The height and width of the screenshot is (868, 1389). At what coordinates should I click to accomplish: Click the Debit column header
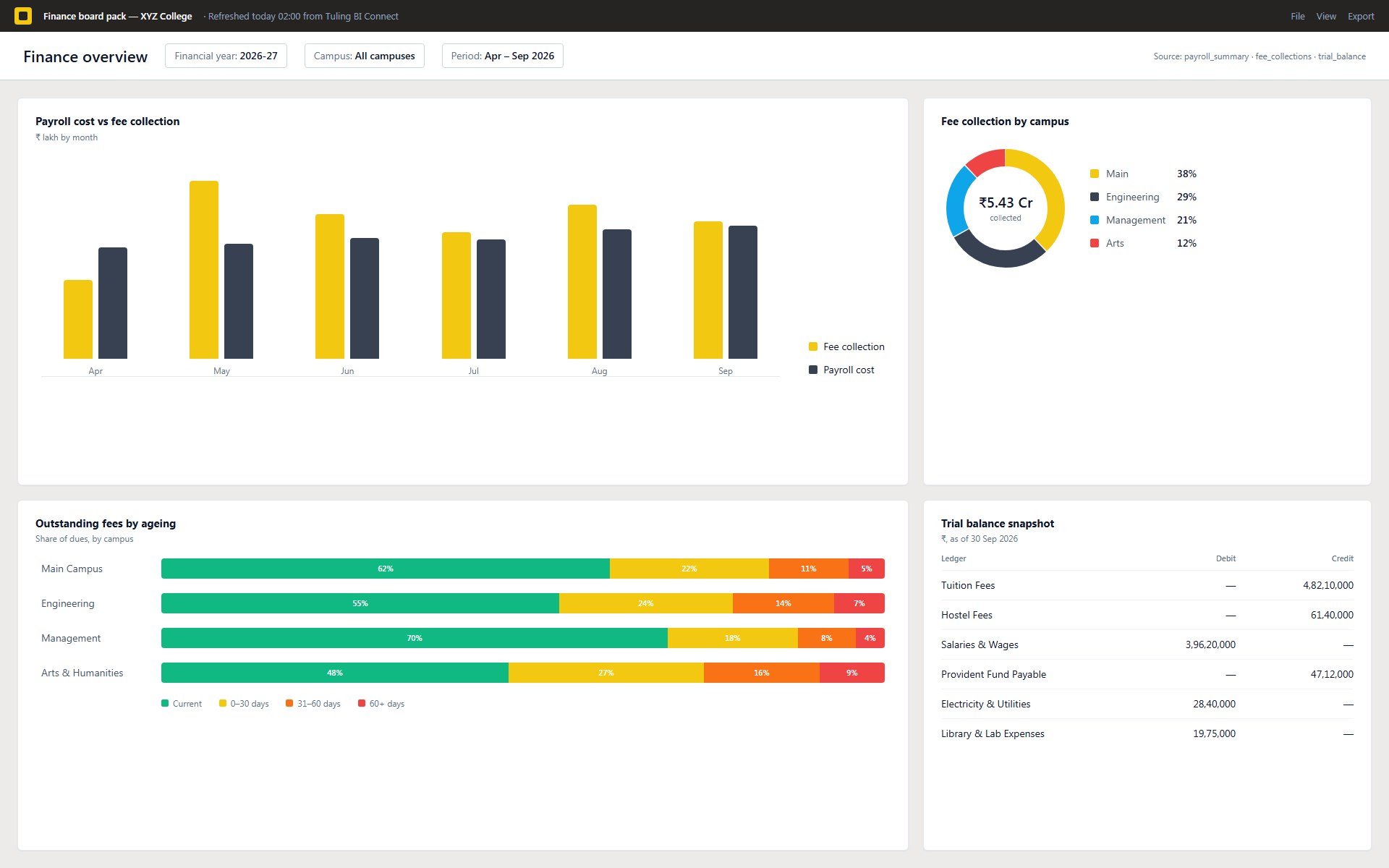coord(1226,558)
